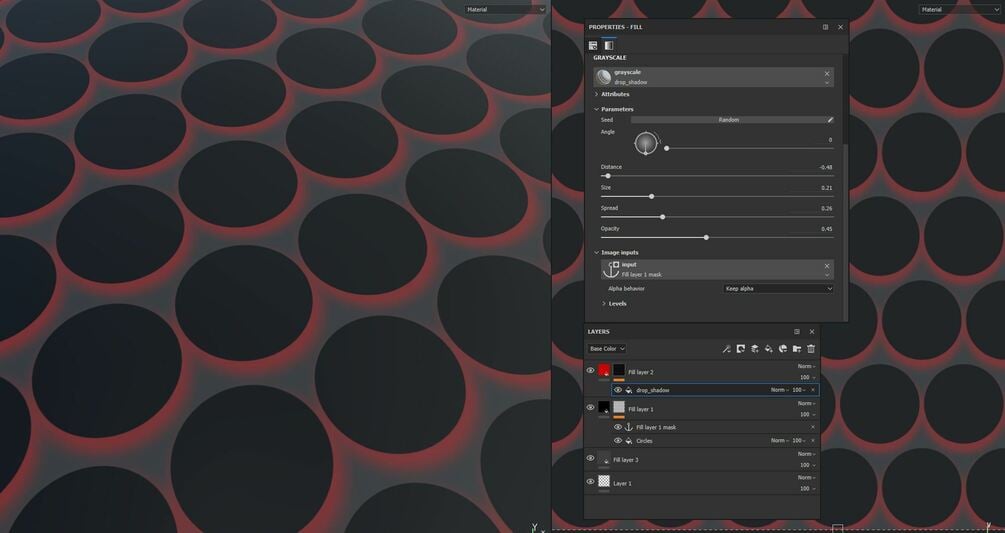The height and width of the screenshot is (533, 1005).
Task: Click the pencil icon next to Seed
Action: point(830,120)
